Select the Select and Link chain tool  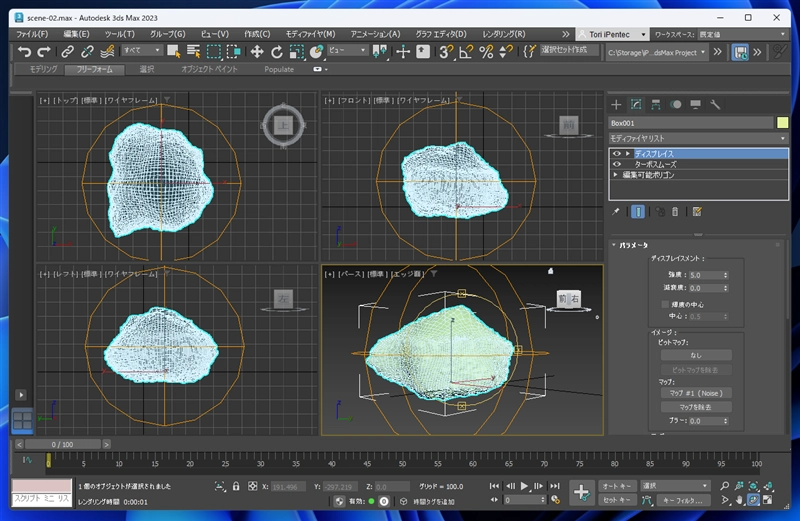67,52
